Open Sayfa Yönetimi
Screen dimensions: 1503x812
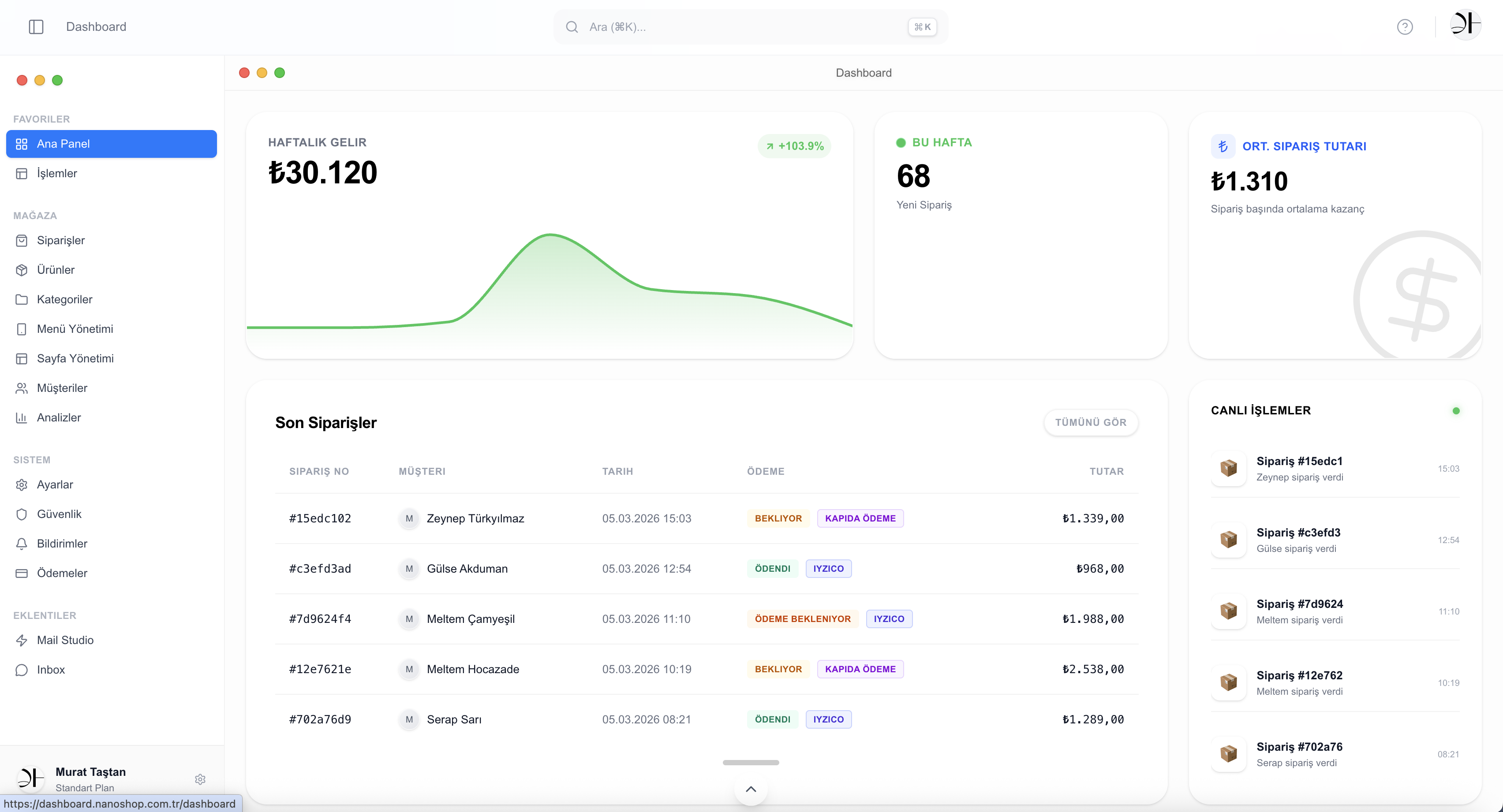[x=112, y=358]
